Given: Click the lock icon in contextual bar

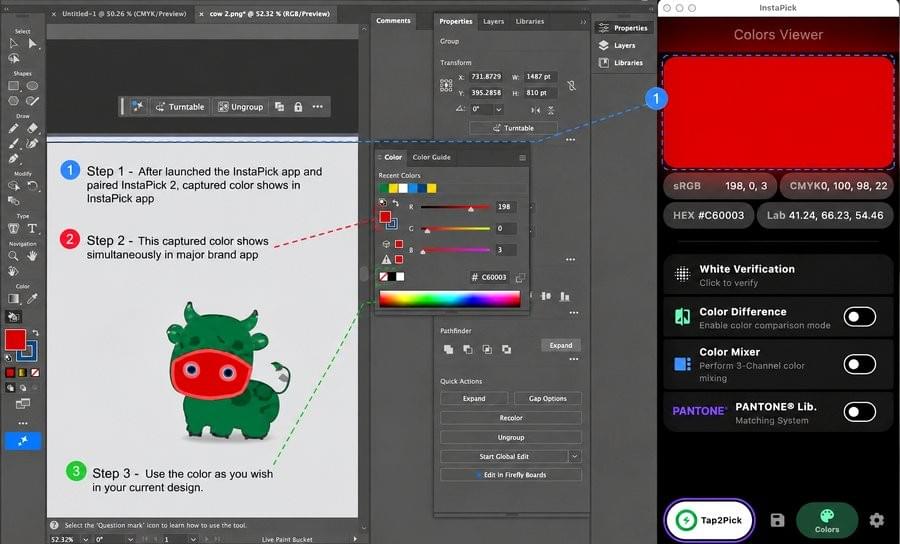Looking at the screenshot, I should pyautogui.click(x=298, y=107).
